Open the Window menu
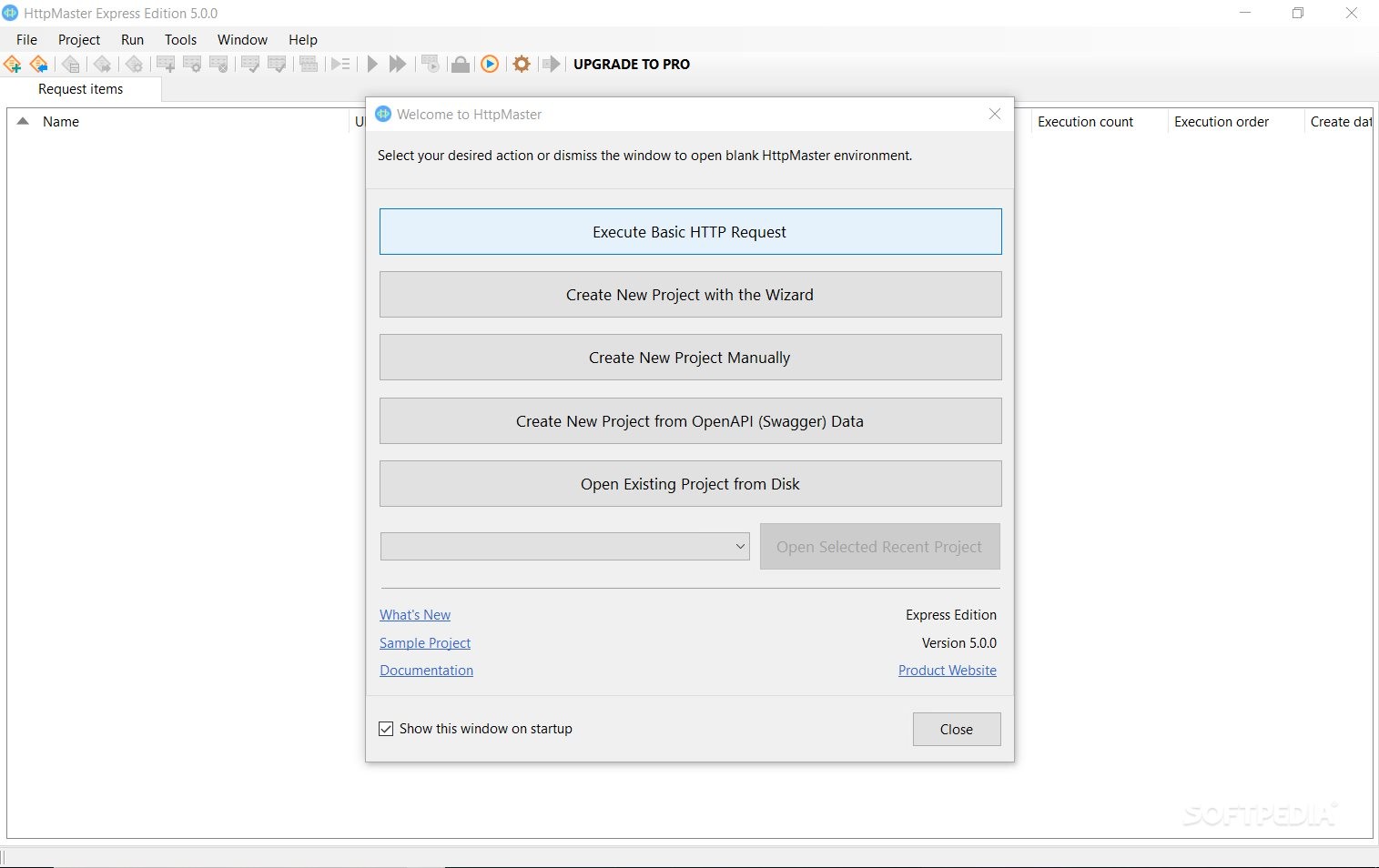Image resolution: width=1379 pixels, height=868 pixels. click(242, 39)
